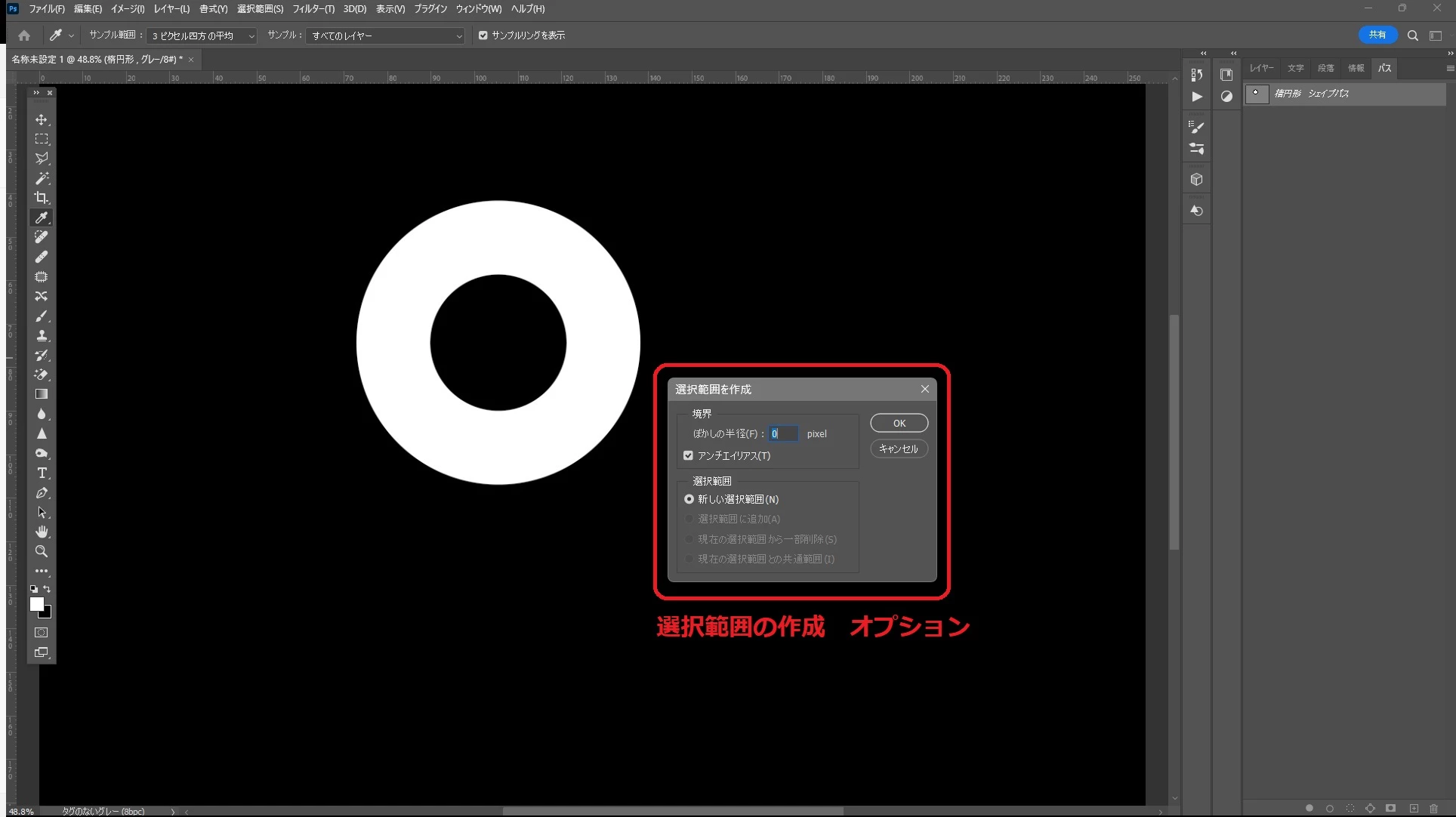This screenshot has height=817, width=1456.
Task: Select the Hand tool
Action: [x=42, y=532]
